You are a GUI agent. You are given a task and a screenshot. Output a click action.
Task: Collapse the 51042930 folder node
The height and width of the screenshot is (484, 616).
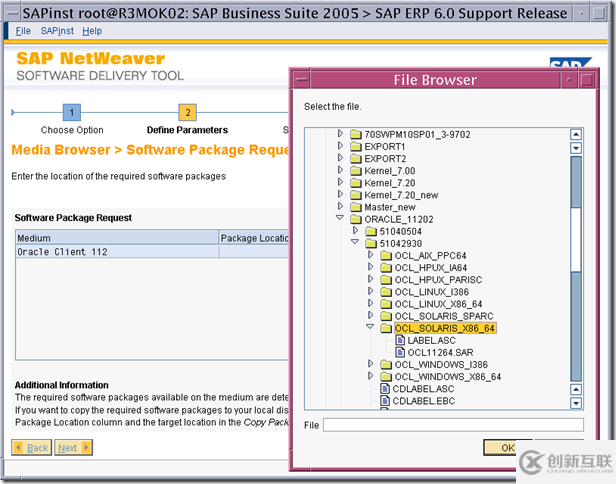[x=355, y=242]
